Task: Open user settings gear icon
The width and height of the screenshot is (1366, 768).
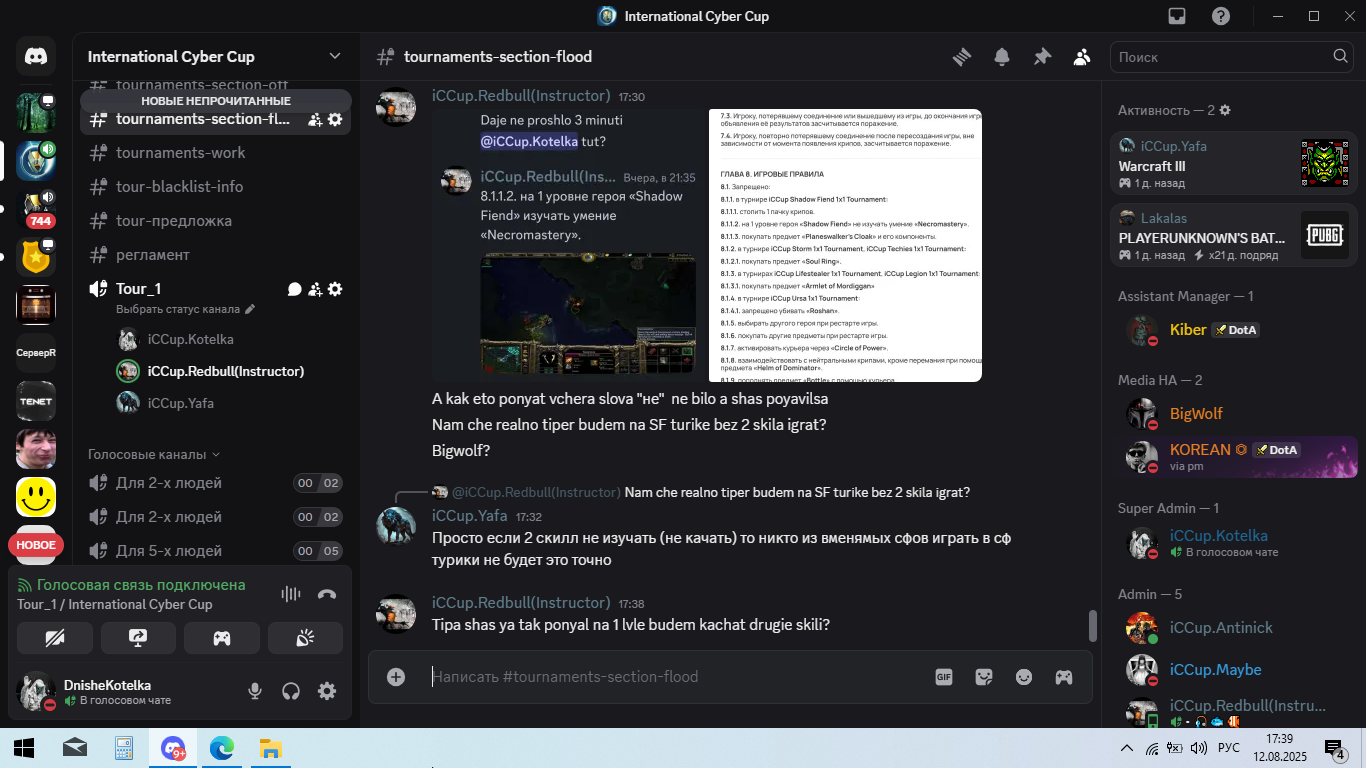Action: 327,691
